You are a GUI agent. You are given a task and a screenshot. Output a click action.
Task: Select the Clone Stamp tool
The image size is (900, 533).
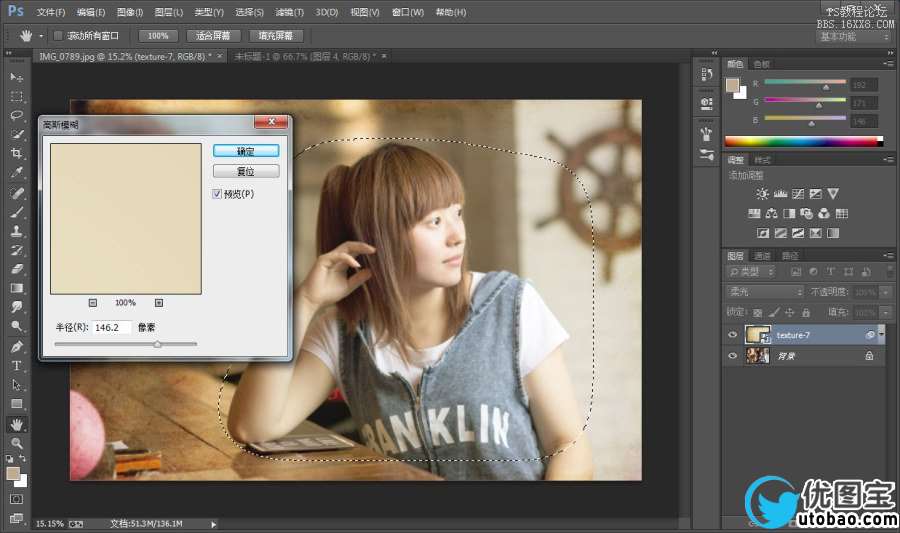(16, 231)
